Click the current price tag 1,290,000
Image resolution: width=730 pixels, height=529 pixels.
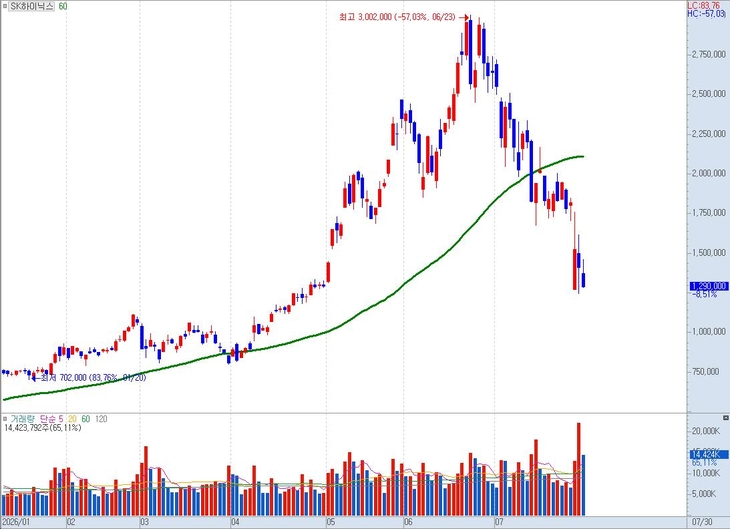(x=709, y=286)
